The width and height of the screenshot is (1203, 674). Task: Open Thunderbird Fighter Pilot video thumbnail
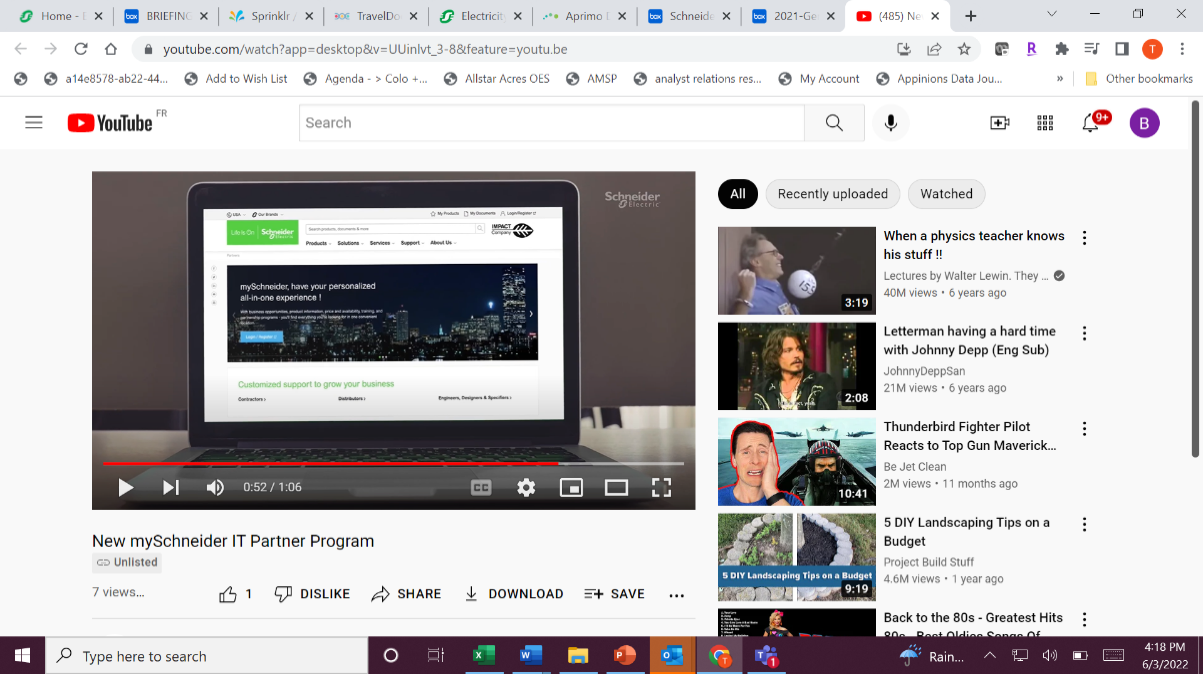point(797,462)
